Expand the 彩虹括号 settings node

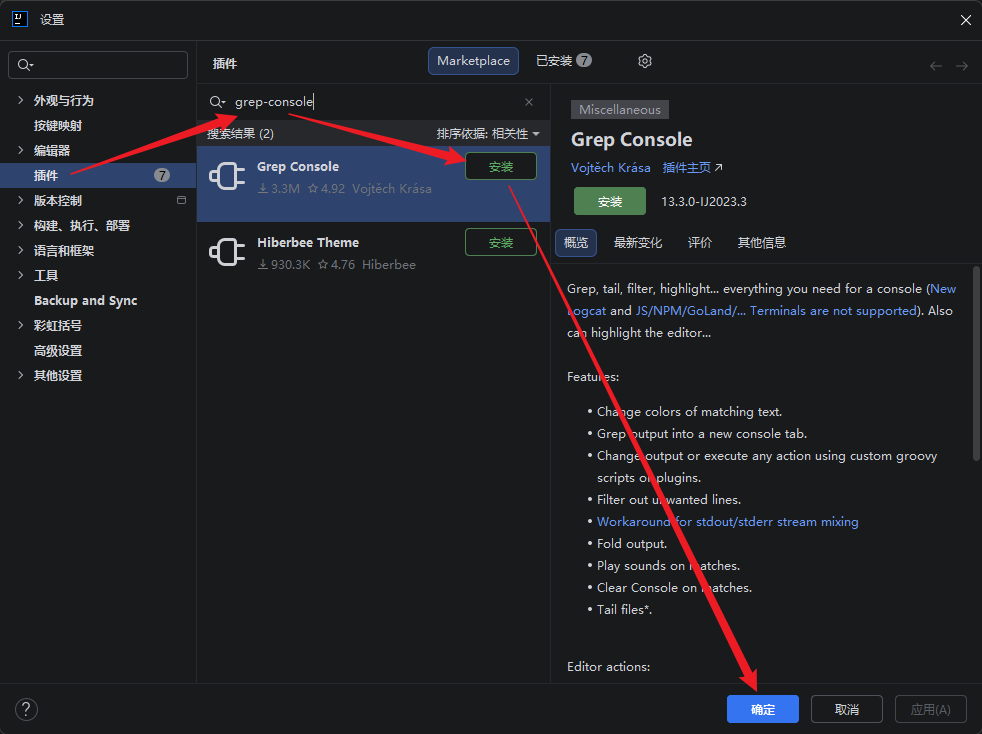point(21,325)
